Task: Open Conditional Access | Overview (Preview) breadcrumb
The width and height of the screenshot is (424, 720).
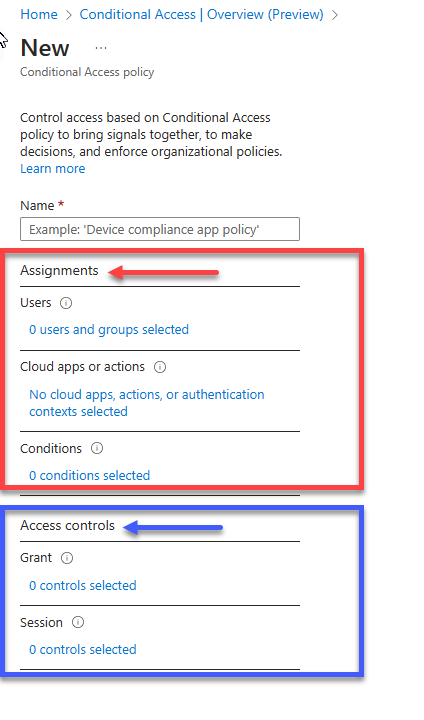Action: (x=202, y=14)
